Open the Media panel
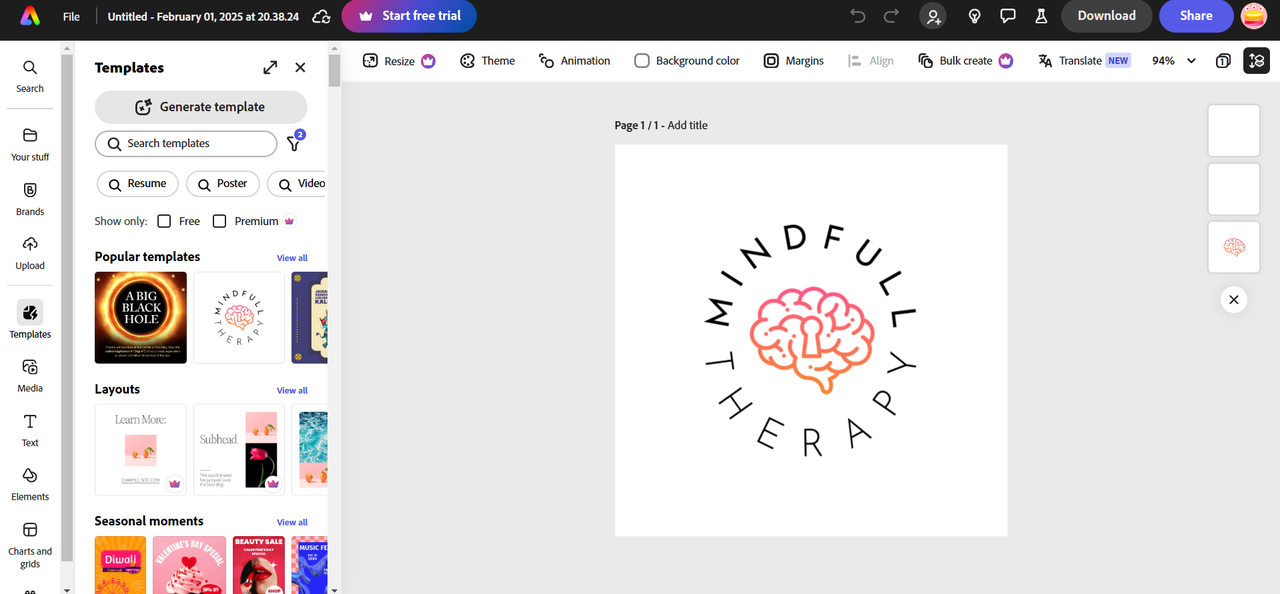 30,376
